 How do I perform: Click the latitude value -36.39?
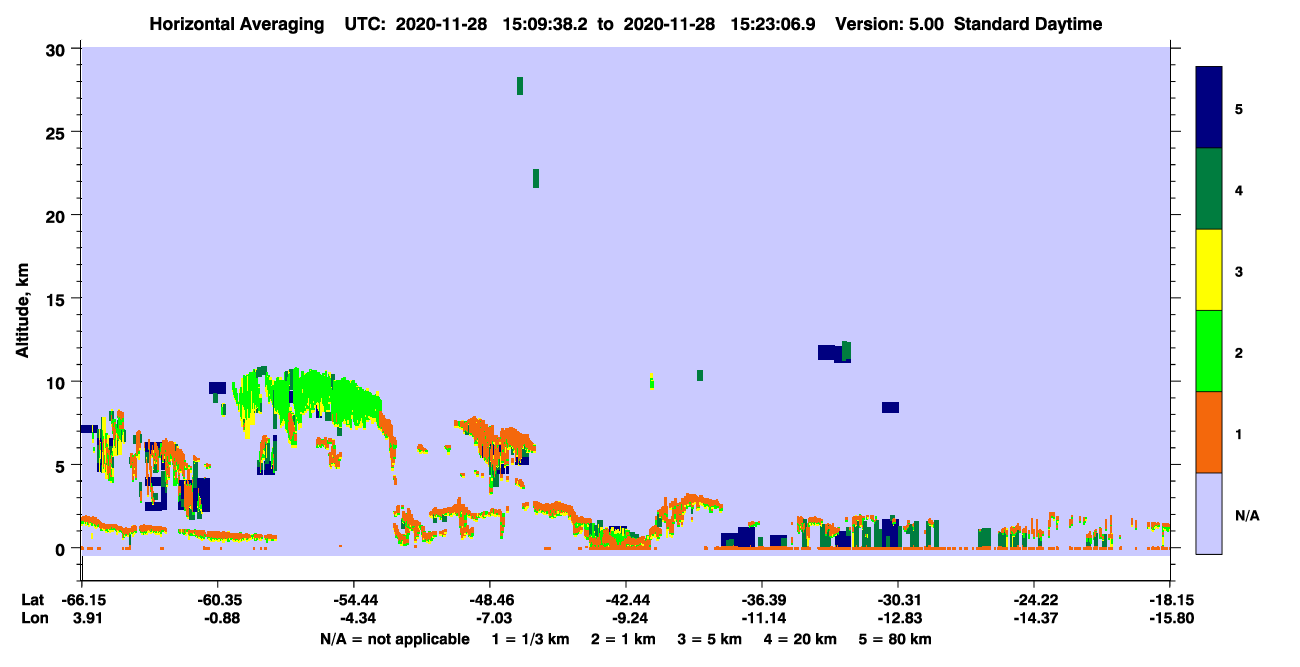tap(762, 599)
